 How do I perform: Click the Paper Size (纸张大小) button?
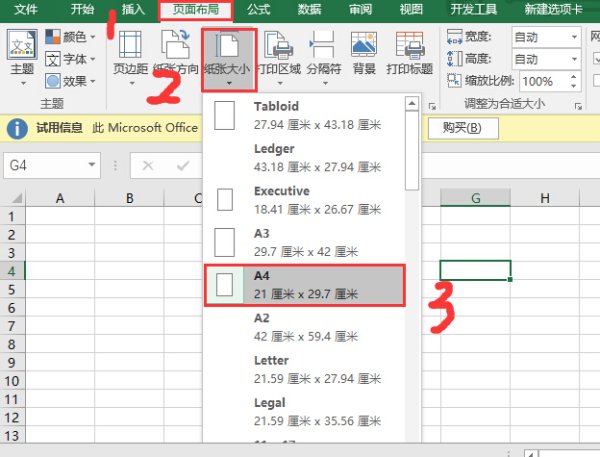coord(229,60)
